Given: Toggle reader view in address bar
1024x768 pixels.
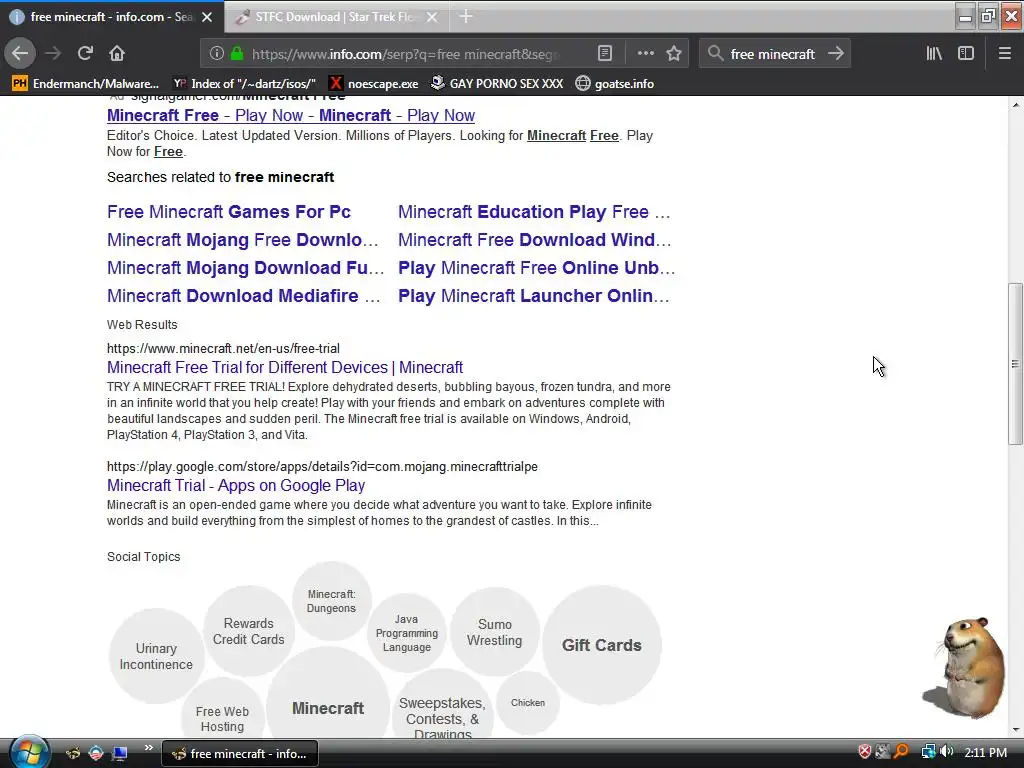Looking at the screenshot, I should tap(605, 54).
